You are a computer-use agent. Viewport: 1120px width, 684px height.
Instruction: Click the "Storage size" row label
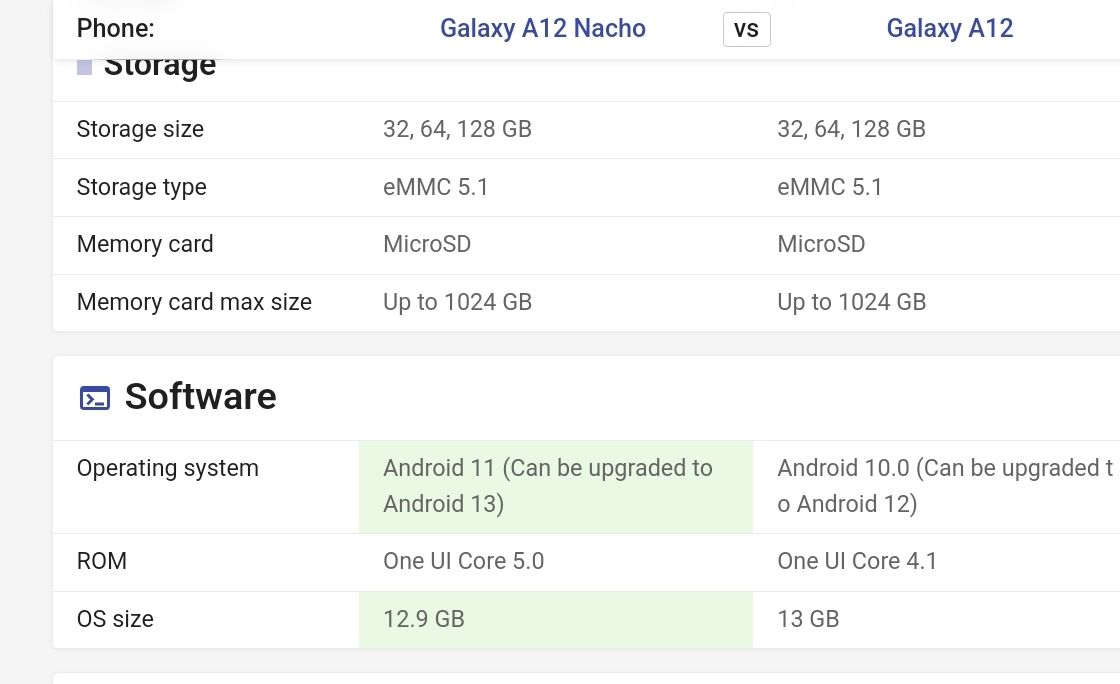pyautogui.click(x=140, y=129)
